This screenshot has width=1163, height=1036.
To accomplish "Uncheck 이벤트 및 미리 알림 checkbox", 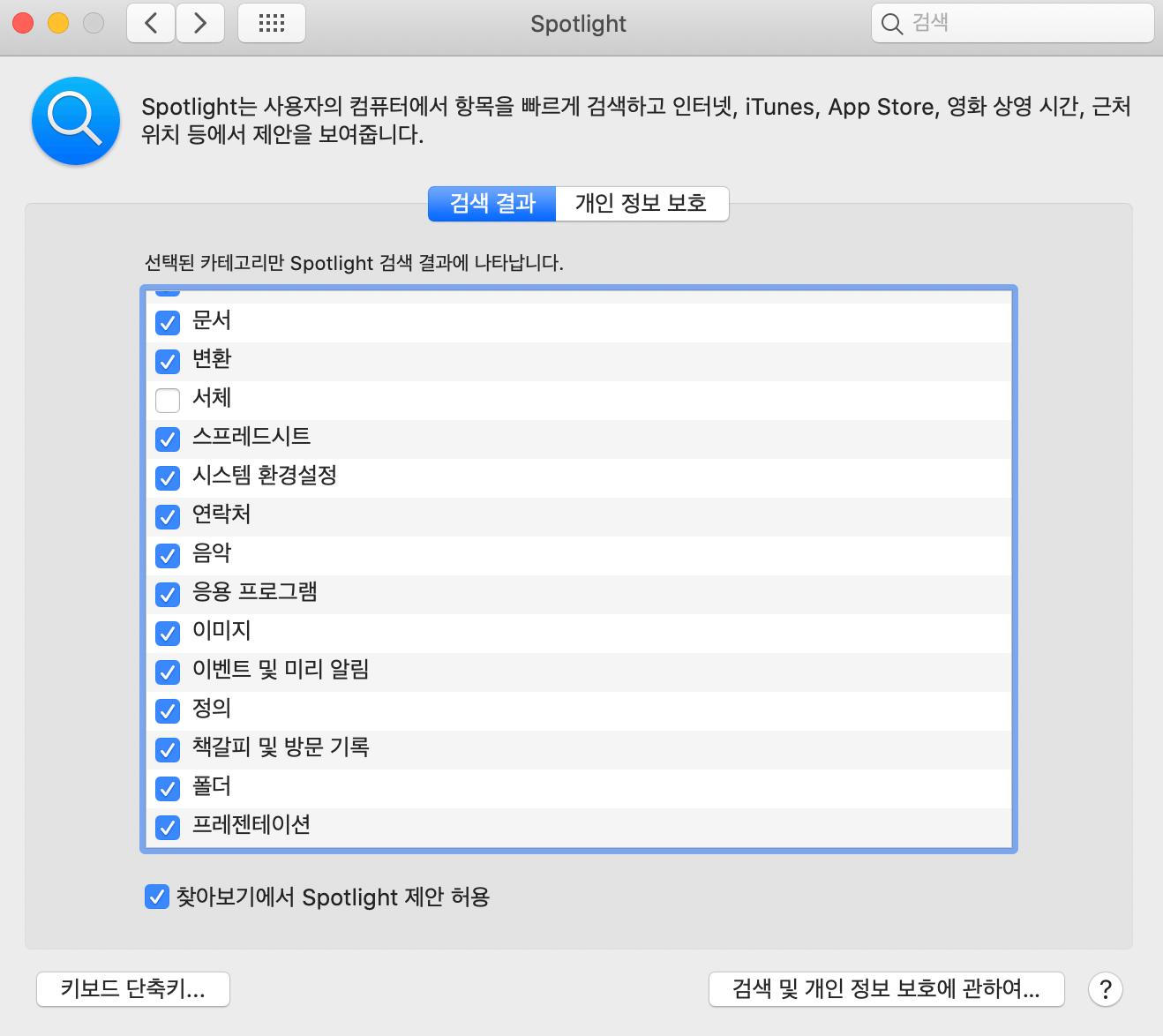I will click(x=168, y=672).
